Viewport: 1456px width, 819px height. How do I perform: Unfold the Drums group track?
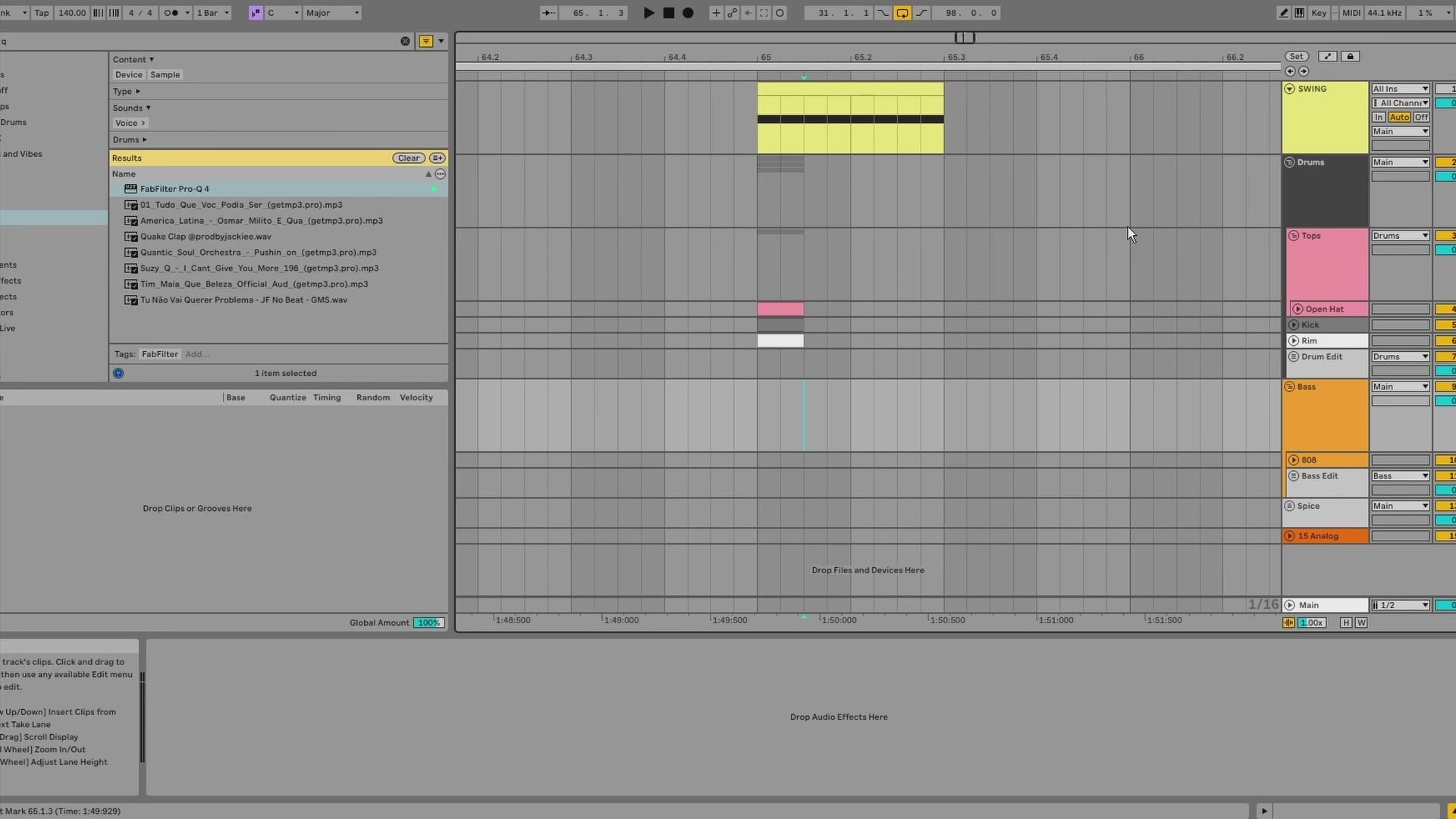click(1289, 162)
